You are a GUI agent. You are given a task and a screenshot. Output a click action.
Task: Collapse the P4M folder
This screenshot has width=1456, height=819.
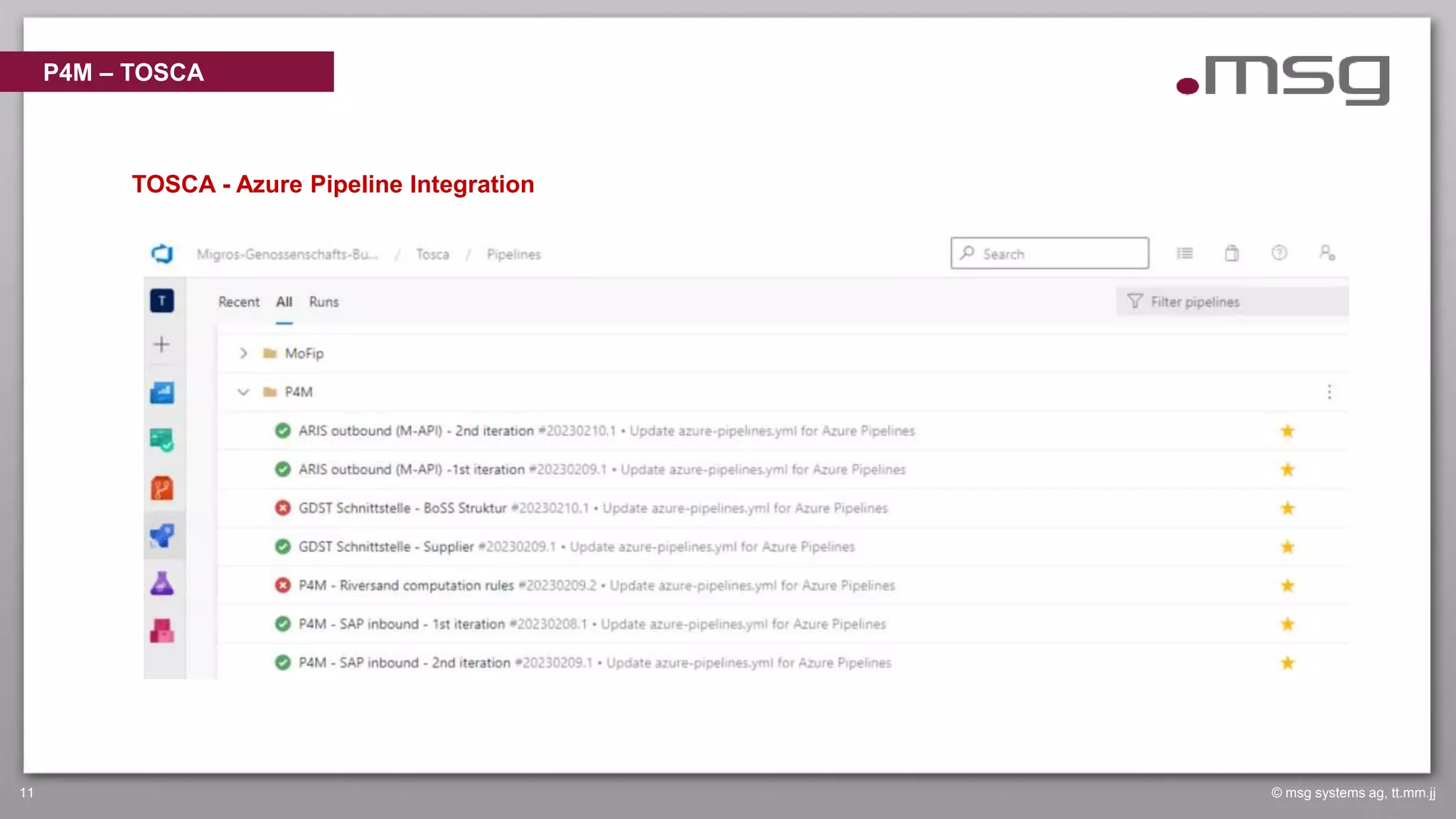click(x=243, y=392)
